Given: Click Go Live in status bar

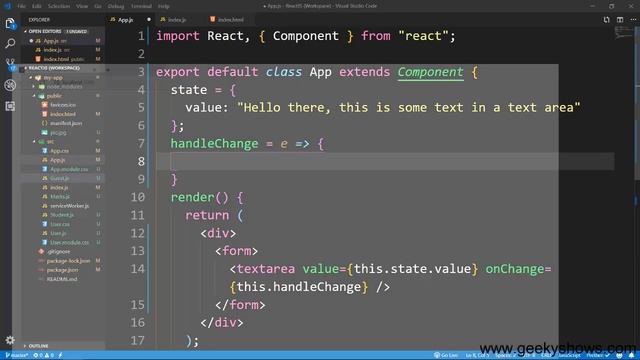Looking at the screenshot, I should pyautogui.click(x=446, y=356).
